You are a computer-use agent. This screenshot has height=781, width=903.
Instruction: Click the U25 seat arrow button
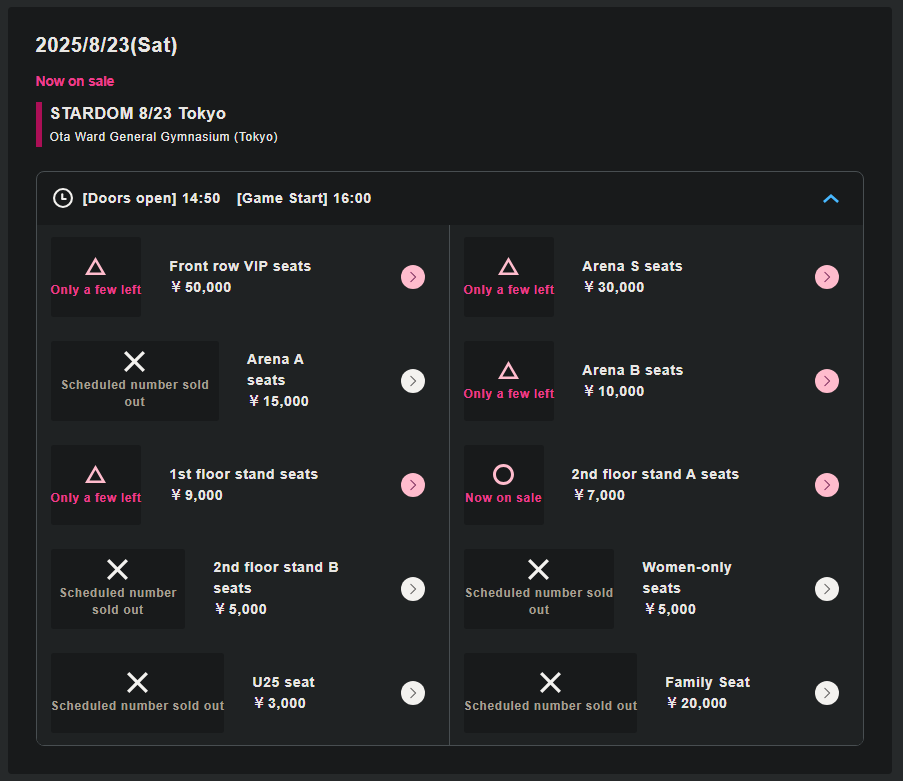point(413,693)
